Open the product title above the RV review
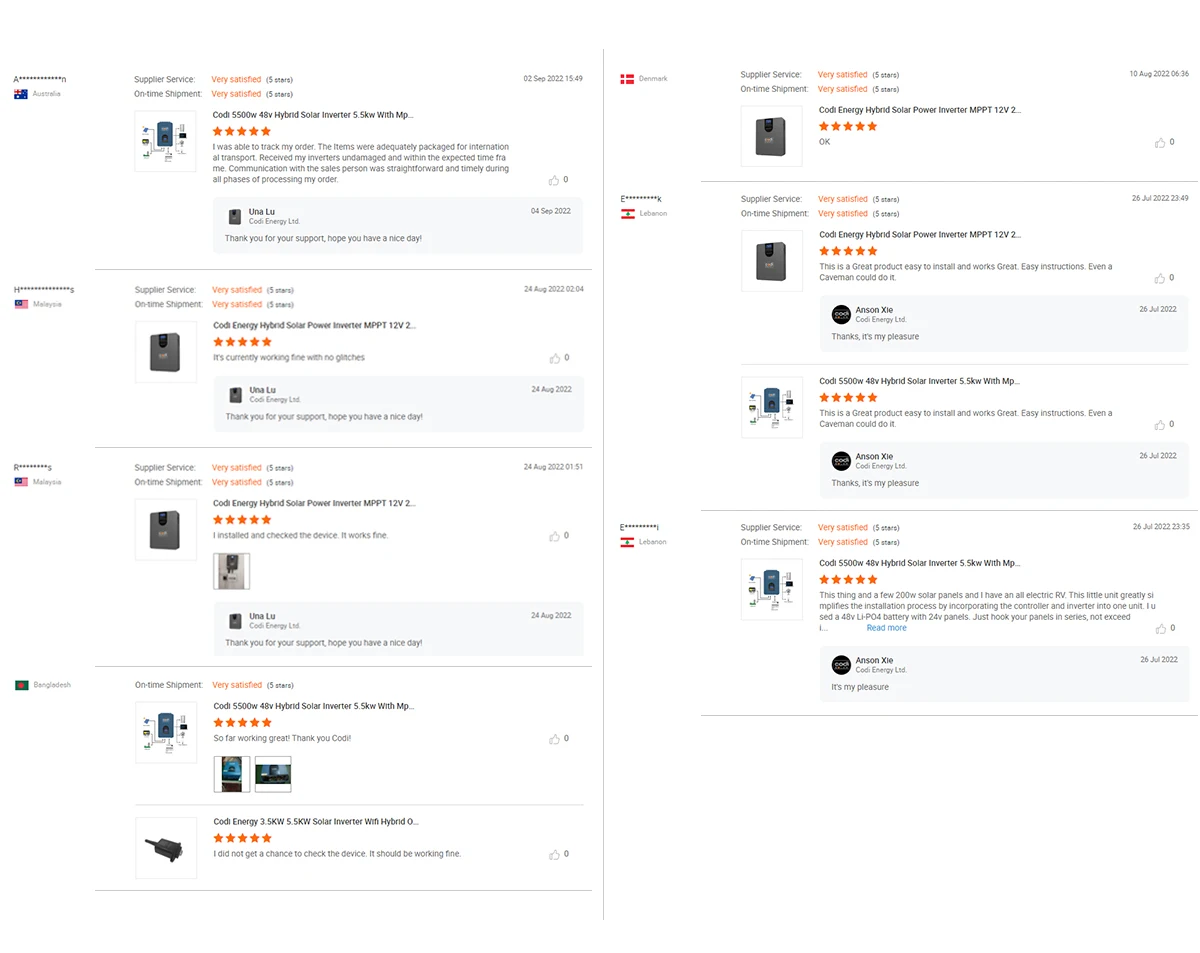Viewport: 1200px width, 953px height. [x=919, y=563]
